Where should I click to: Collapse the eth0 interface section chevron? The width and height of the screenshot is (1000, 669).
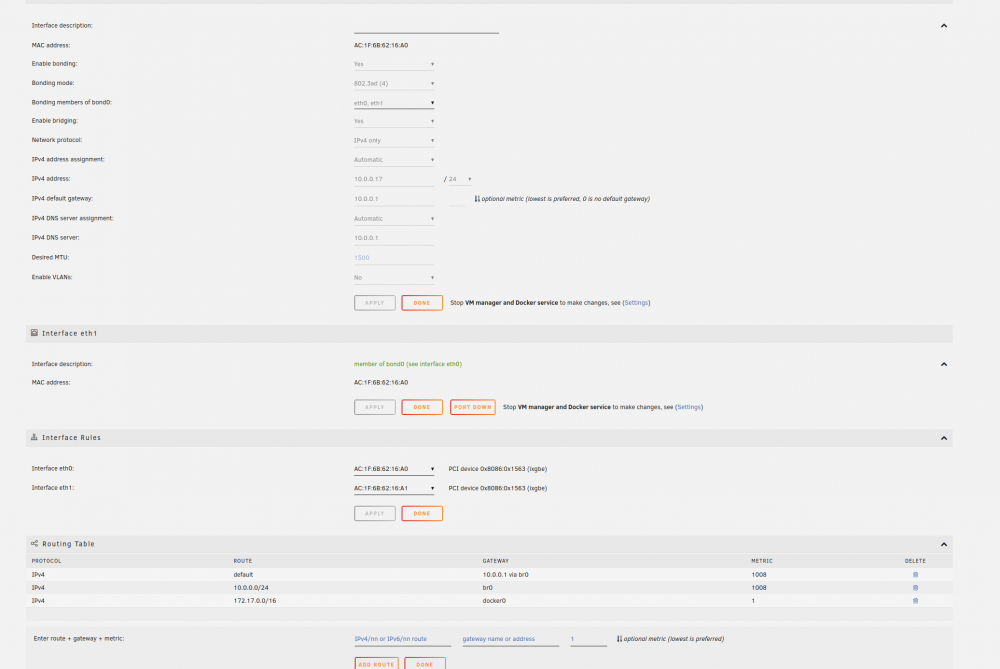pyautogui.click(x=943, y=26)
